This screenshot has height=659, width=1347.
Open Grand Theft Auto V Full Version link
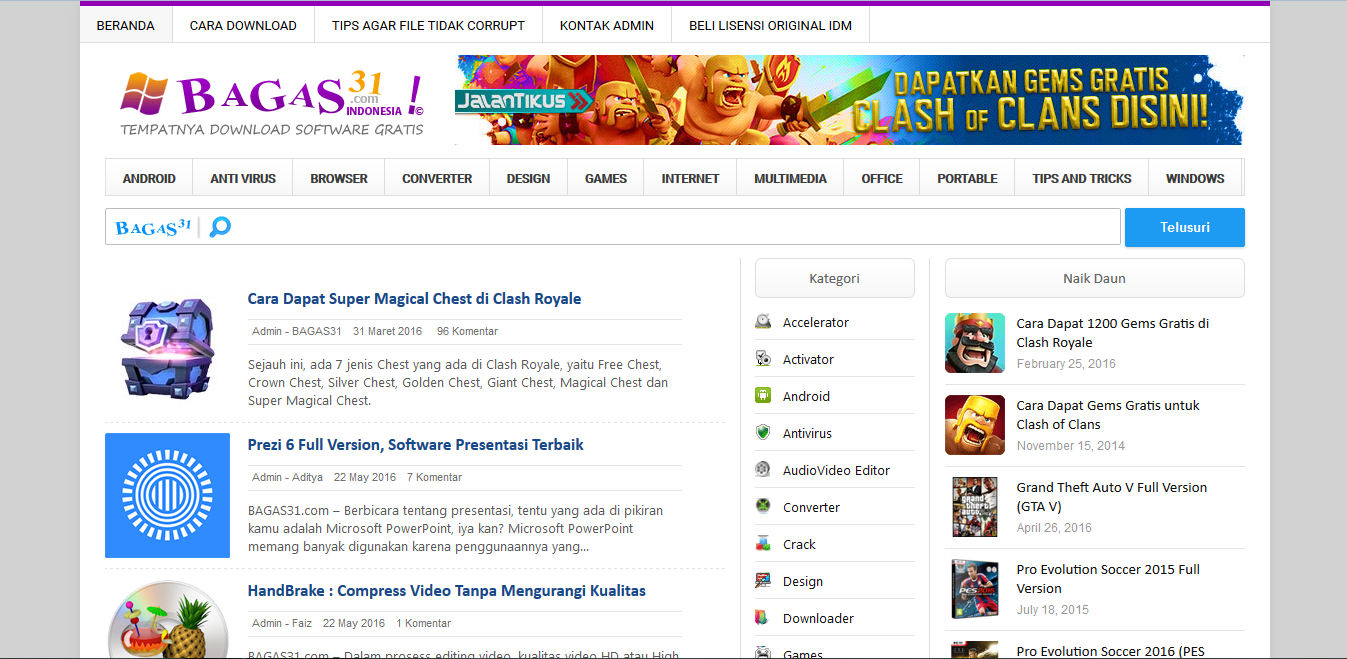tap(1112, 497)
